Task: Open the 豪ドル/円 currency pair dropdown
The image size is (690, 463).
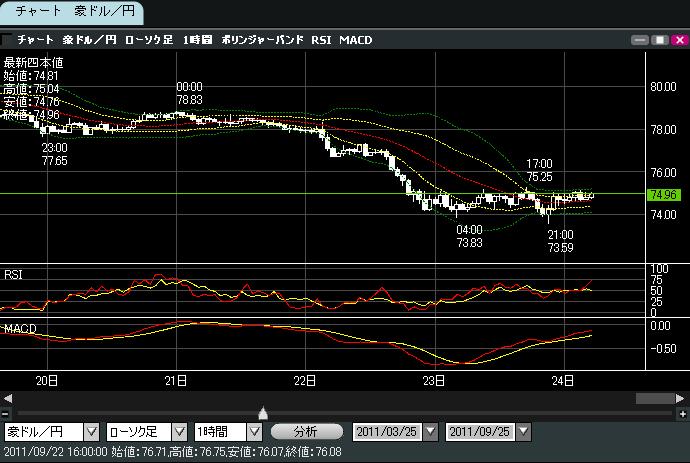Action: tap(91, 431)
